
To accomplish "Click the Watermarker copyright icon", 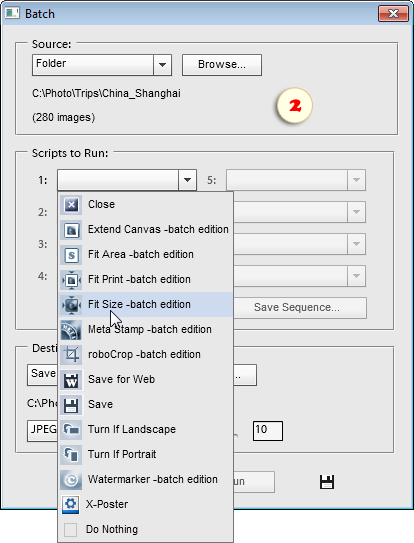I will 71,480.
